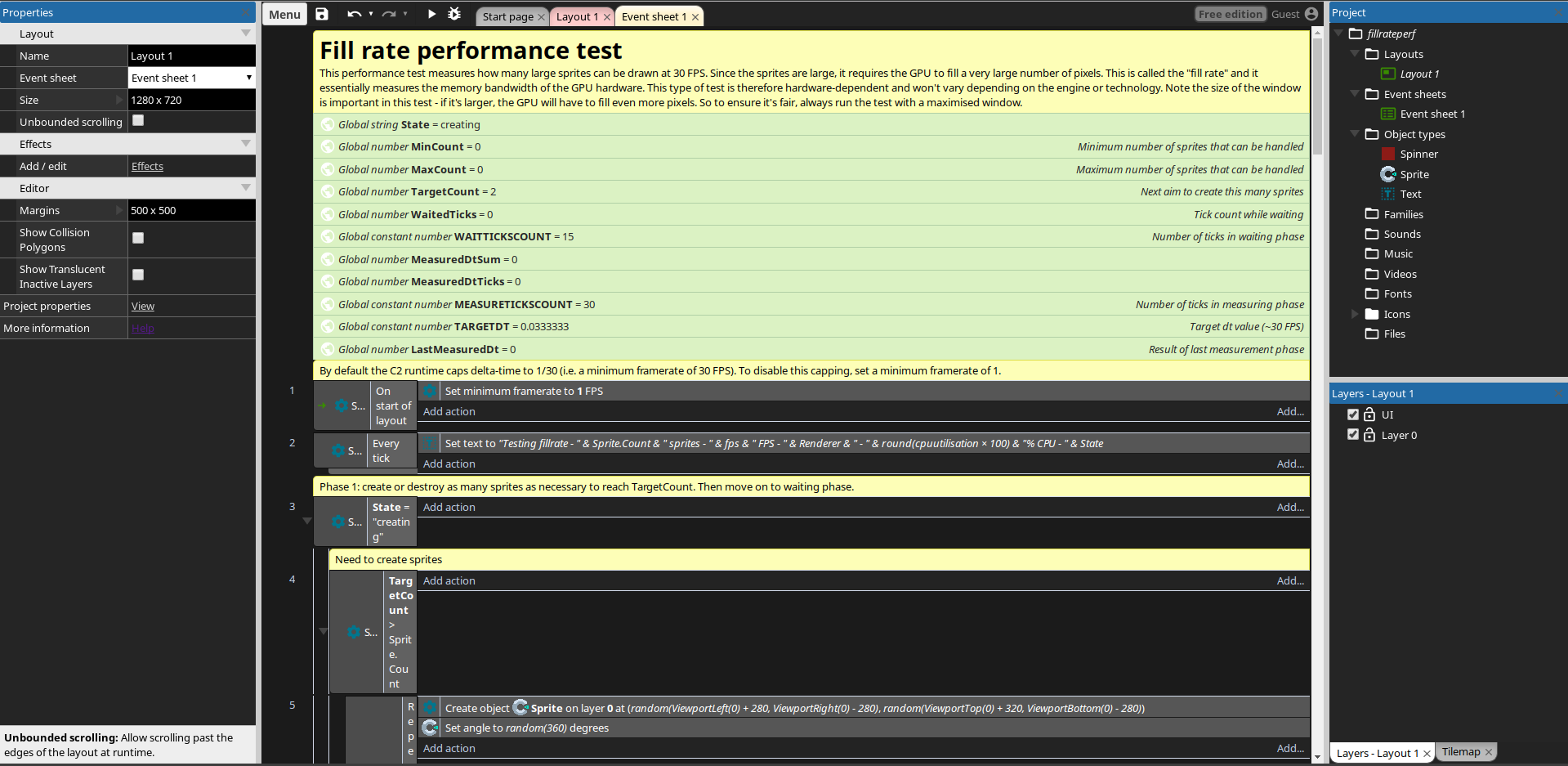Click Add action in event 1
This screenshot has width=1568, height=766.
[449, 411]
